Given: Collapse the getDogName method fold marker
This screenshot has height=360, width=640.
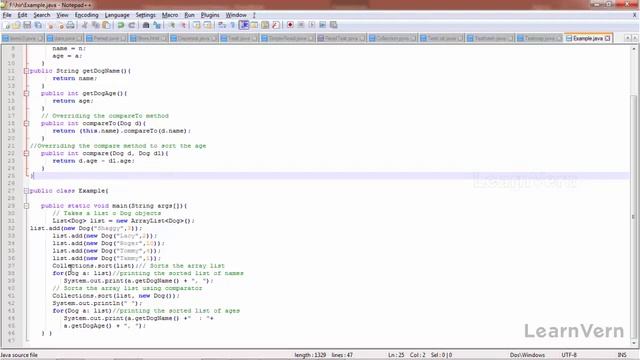Looking at the screenshot, I should [26, 71].
